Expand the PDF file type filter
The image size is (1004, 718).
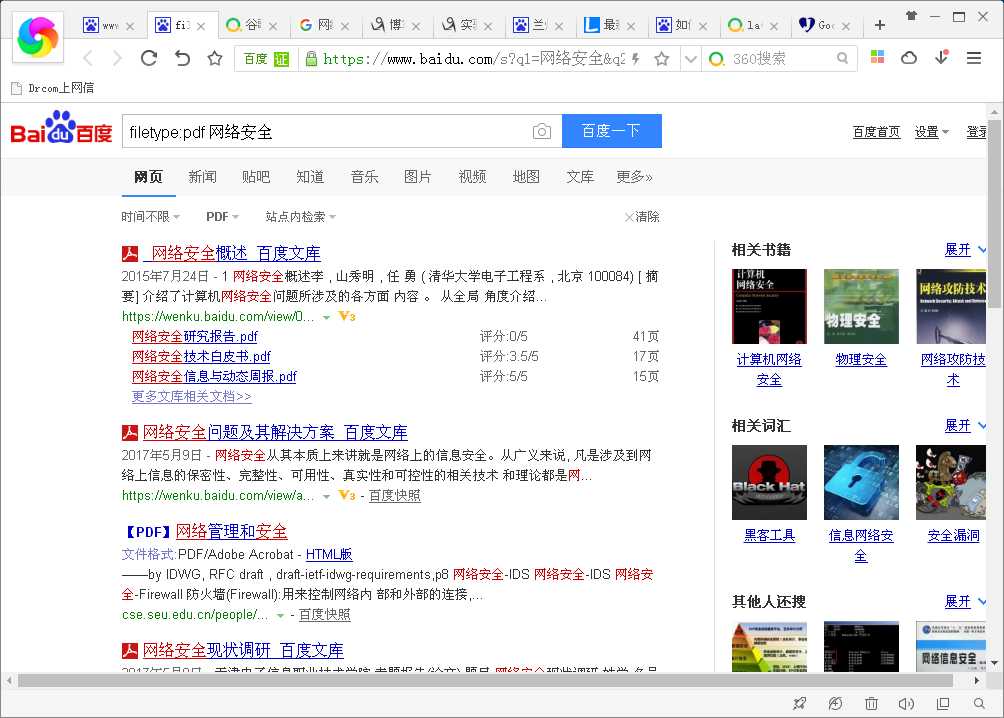pyautogui.click(x=222, y=216)
